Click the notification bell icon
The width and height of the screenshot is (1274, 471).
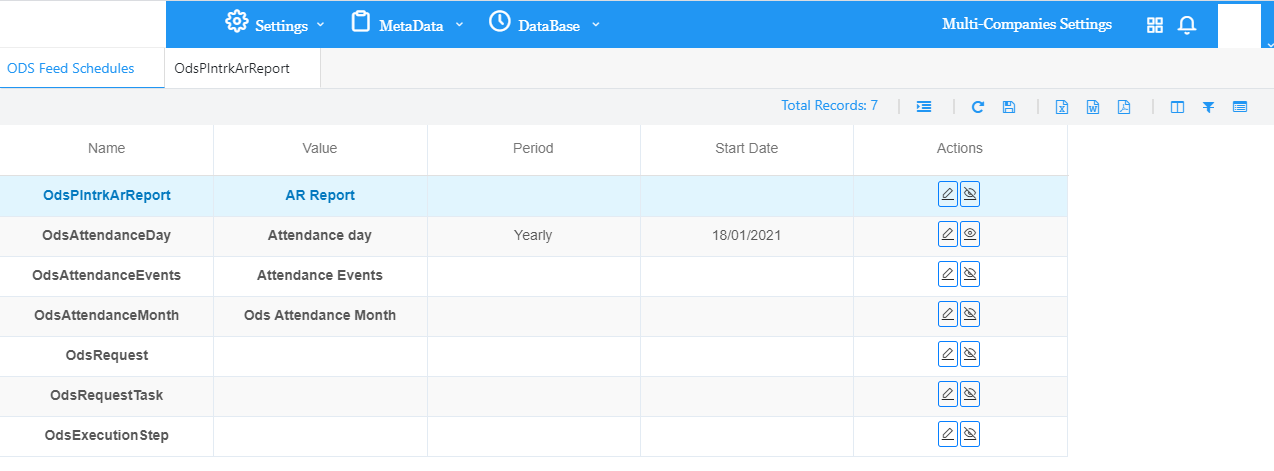click(x=1187, y=26)
